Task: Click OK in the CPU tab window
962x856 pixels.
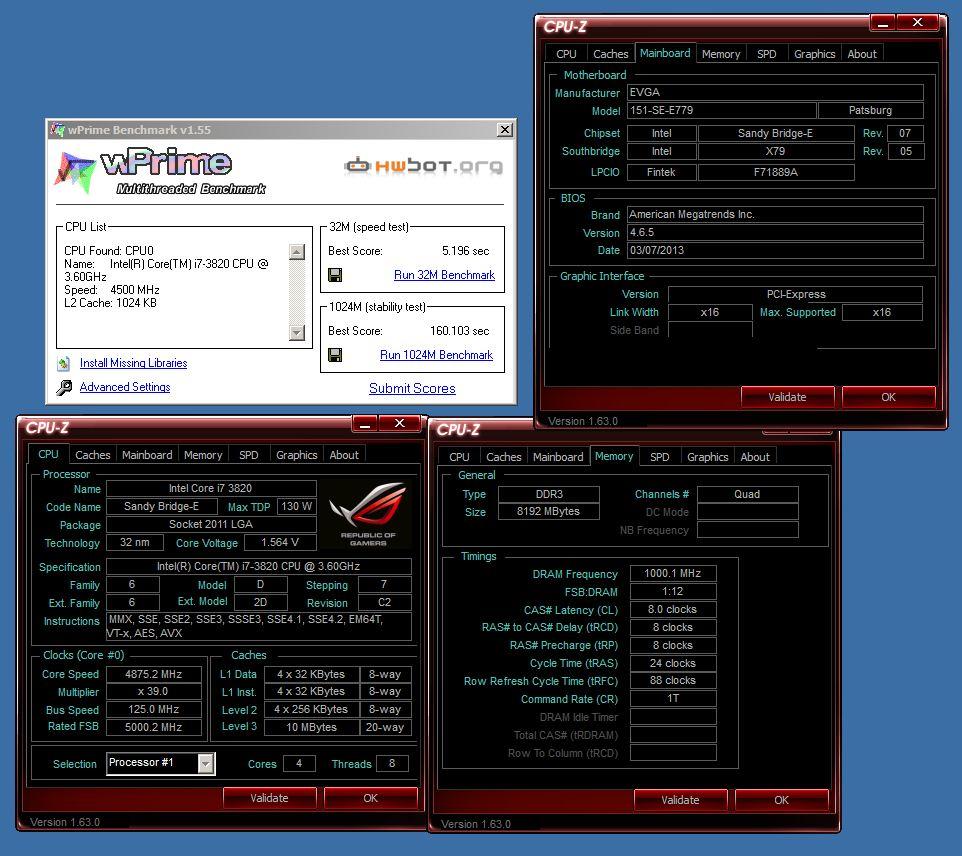Action: coord(371,798)
